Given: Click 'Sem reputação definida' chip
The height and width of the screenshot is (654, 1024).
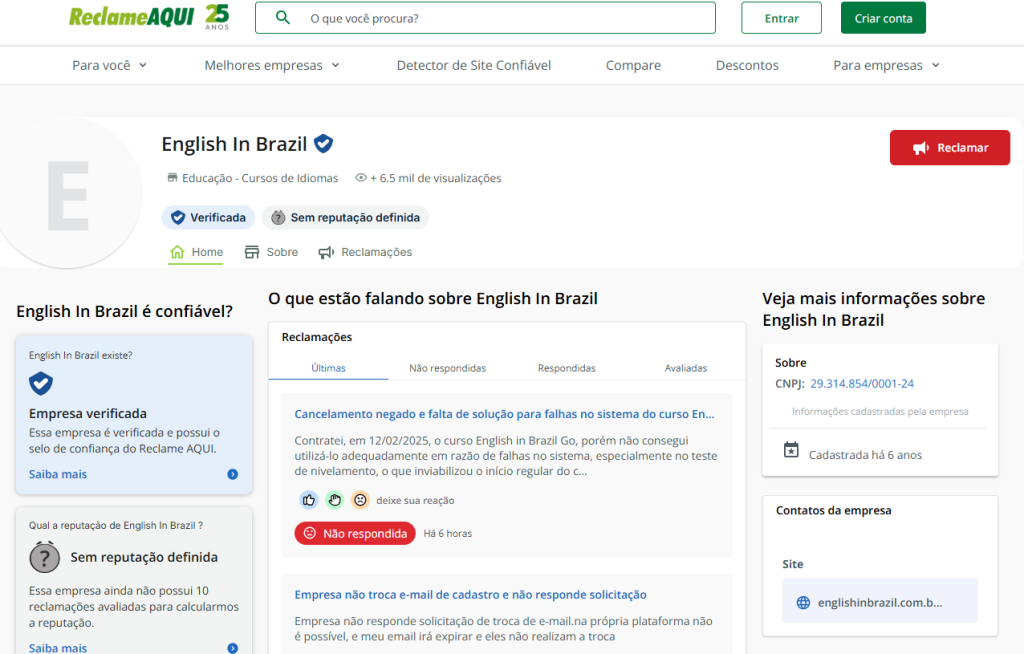Looking at the screenshot, I should click(x=345, y=218).
